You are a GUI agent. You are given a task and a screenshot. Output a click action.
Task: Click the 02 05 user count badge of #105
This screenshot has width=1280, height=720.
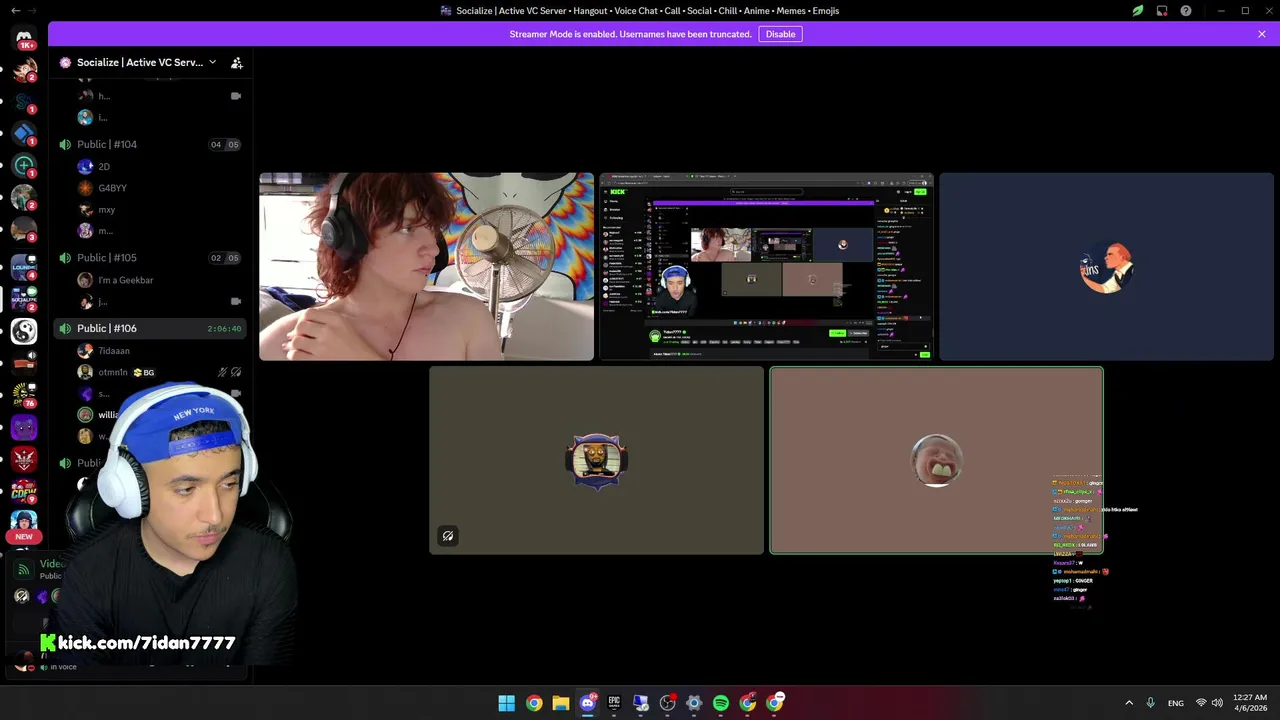pyautogui.click(x=224, y=258)
